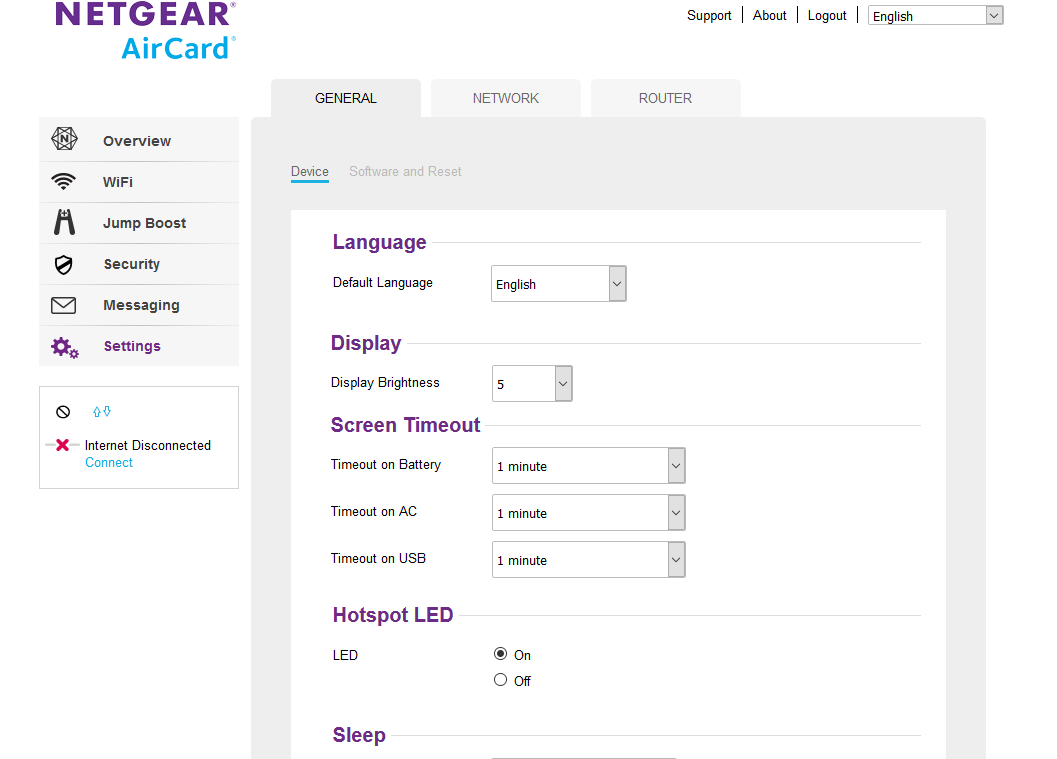Click the WiFi signal icon
This screenshot has width=1057, height=759.
coord(64,182)
